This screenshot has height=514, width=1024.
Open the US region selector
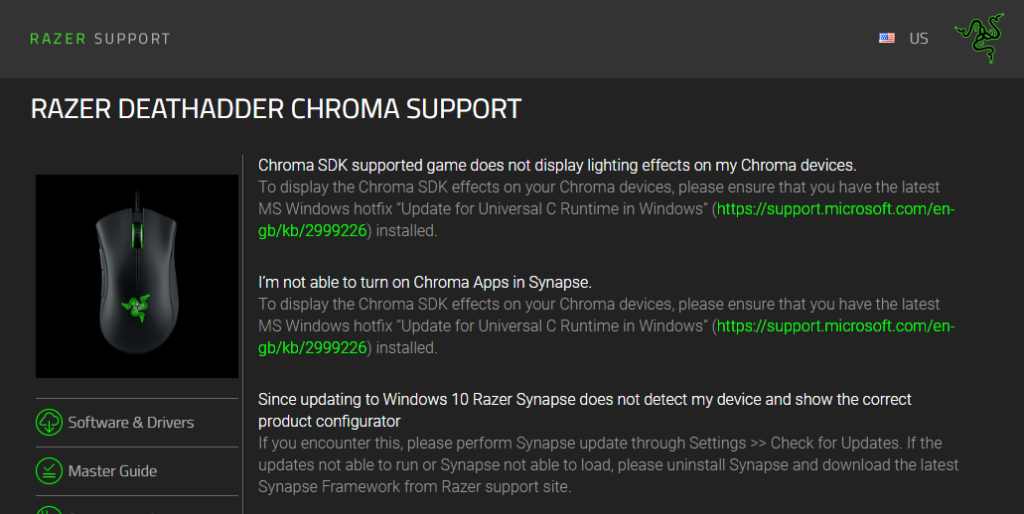point(903,39)
